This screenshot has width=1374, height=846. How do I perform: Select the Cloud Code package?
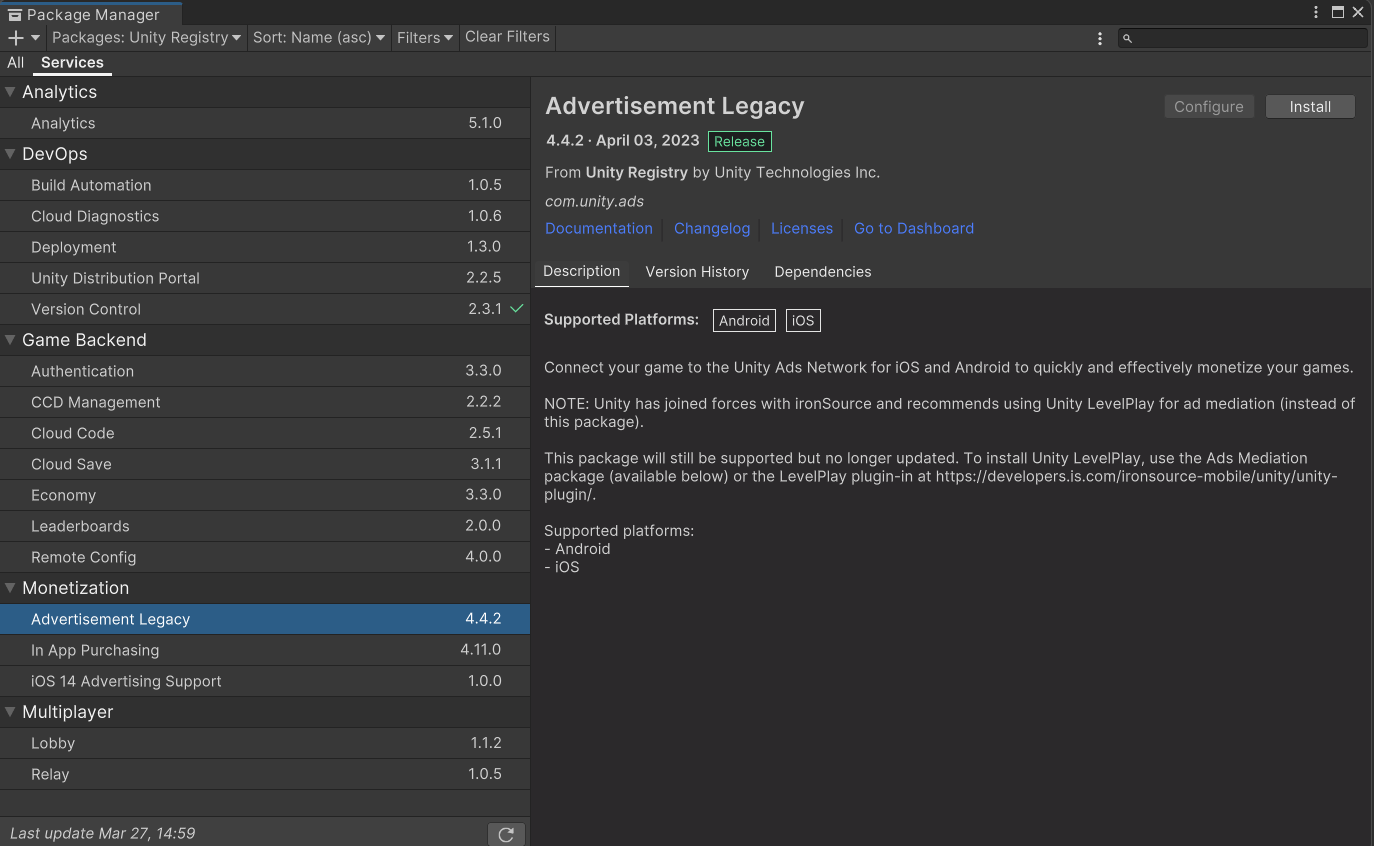tap(265, 433)
